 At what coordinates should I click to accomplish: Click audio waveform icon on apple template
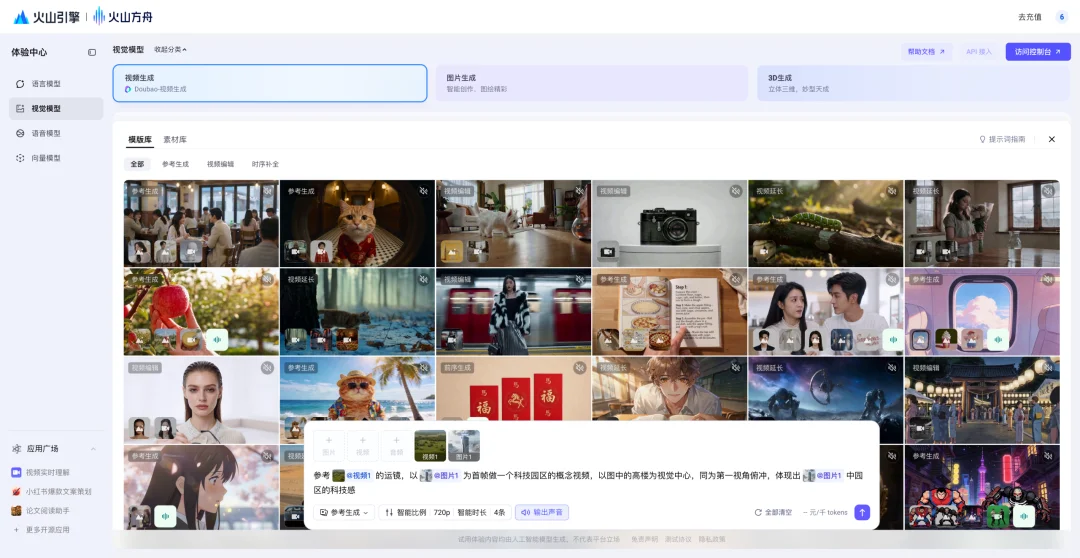coord(218,340)
